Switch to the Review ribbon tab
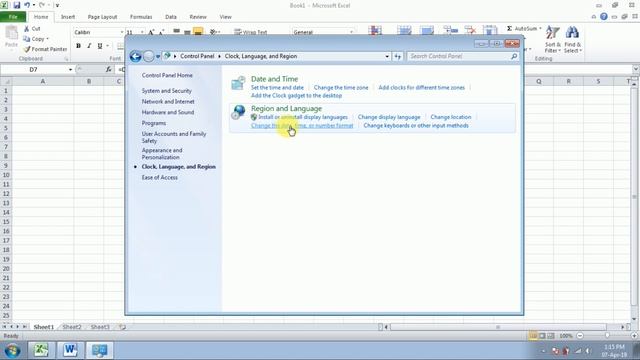 pyautogui.click(x=198, y=17)
